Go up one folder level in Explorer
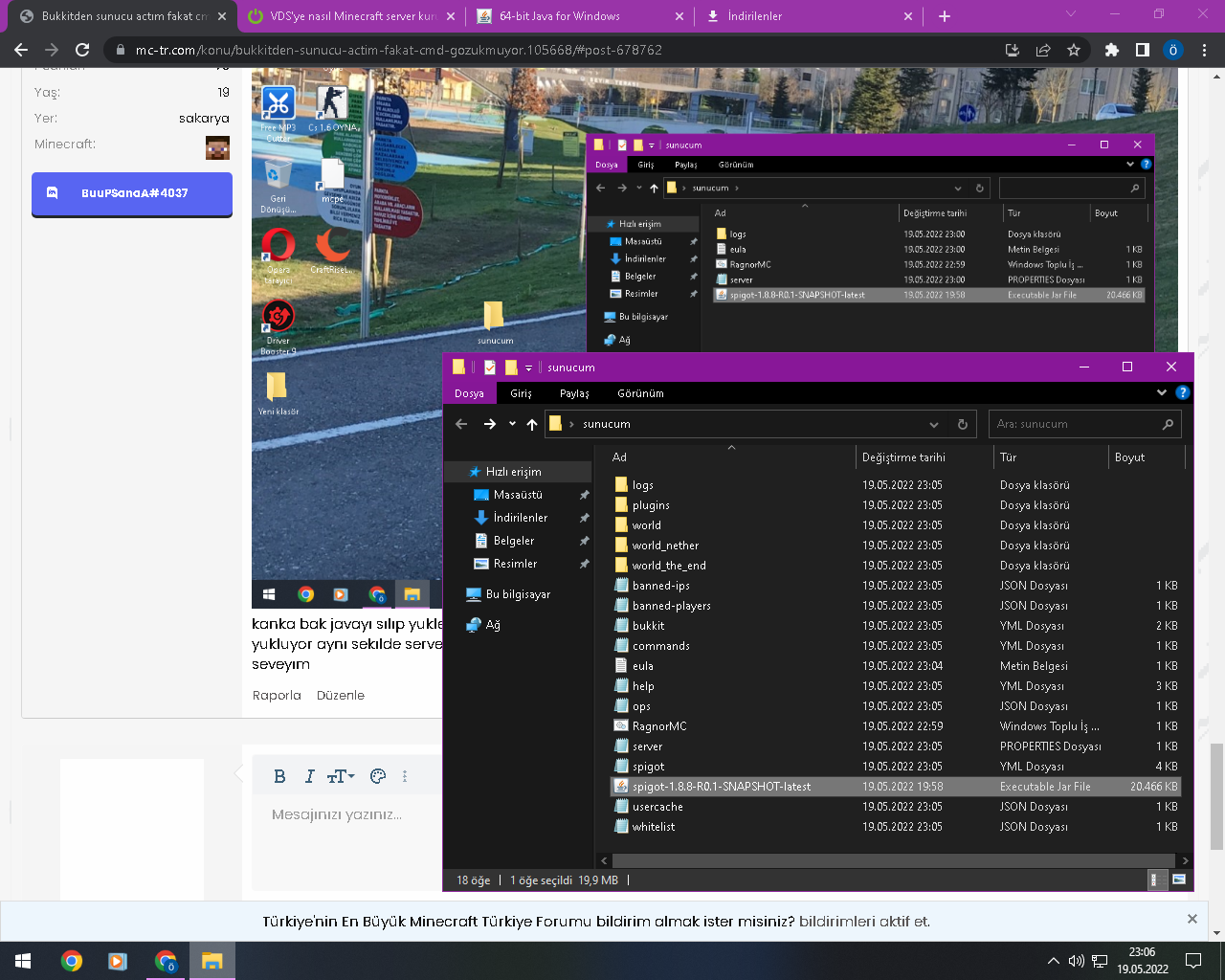This screenshot has height=980, width=1225. point(532,424)
